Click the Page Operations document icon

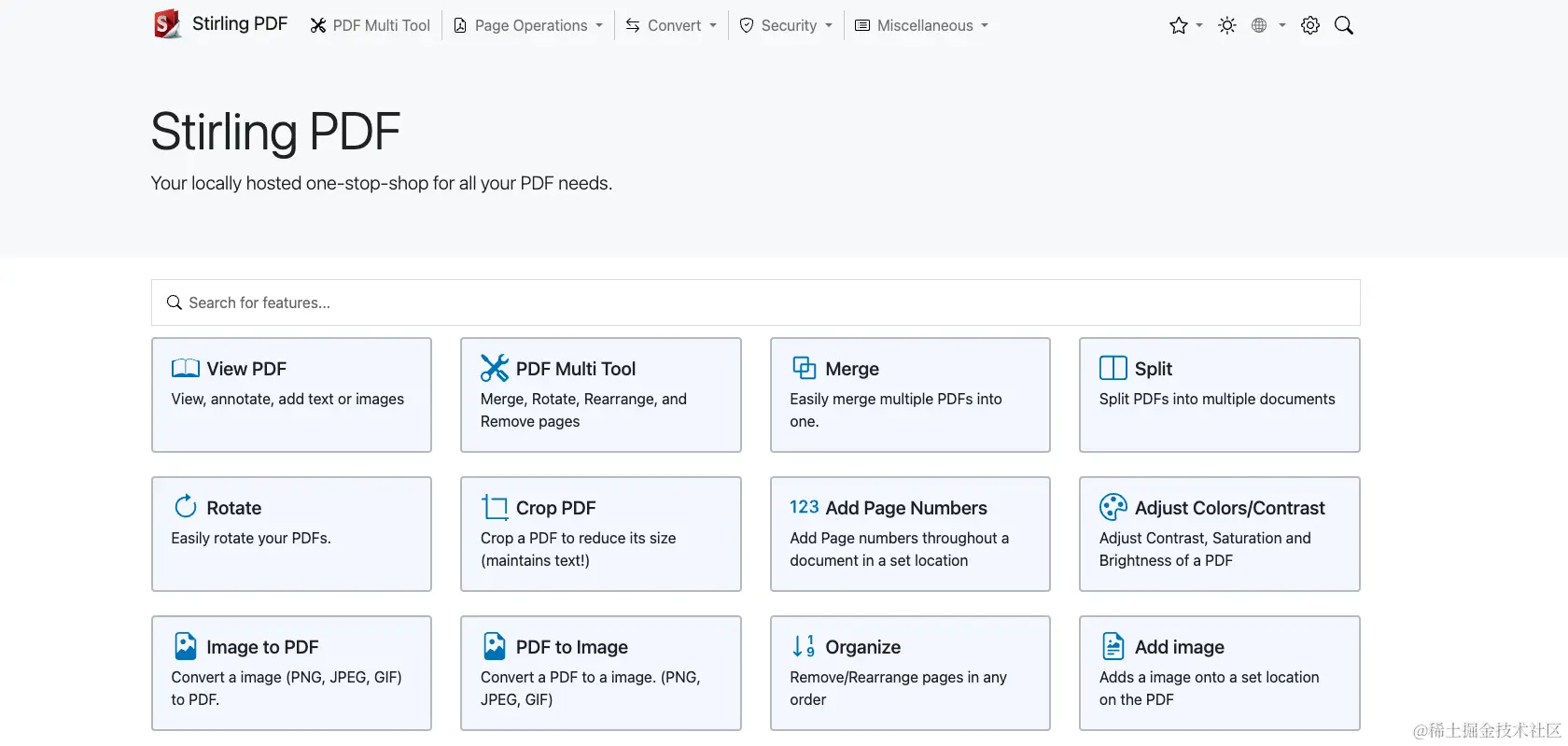pyautogui.click(x=460, y=25)
